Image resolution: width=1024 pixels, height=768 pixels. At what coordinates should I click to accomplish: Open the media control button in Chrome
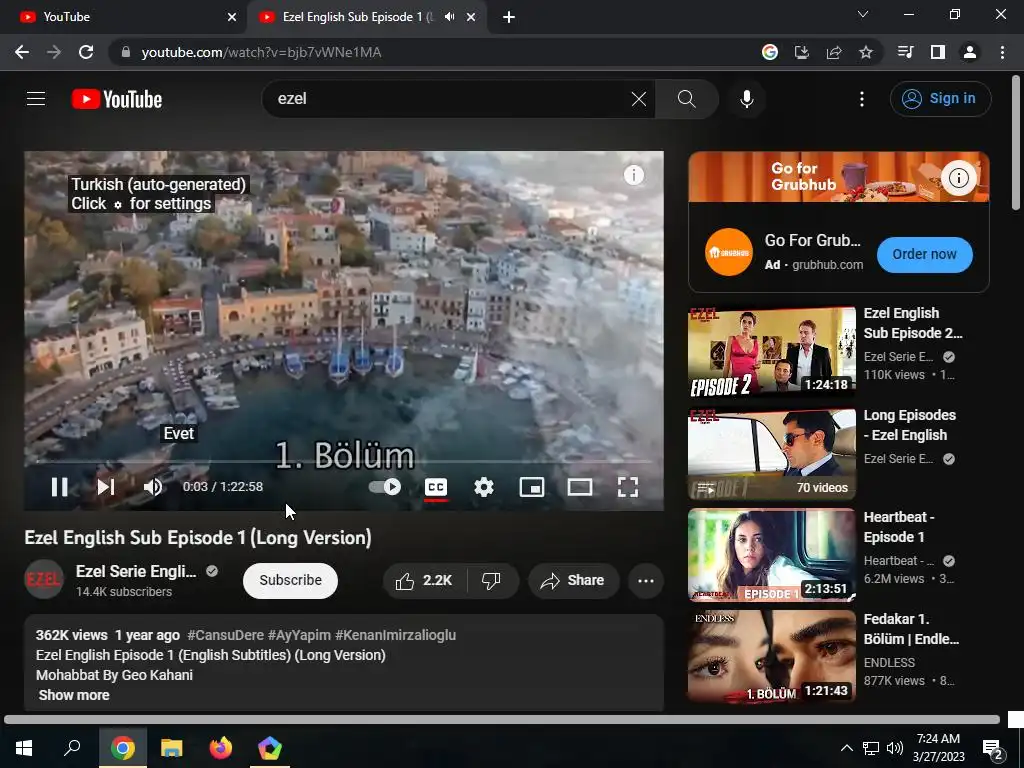[906, 52]
